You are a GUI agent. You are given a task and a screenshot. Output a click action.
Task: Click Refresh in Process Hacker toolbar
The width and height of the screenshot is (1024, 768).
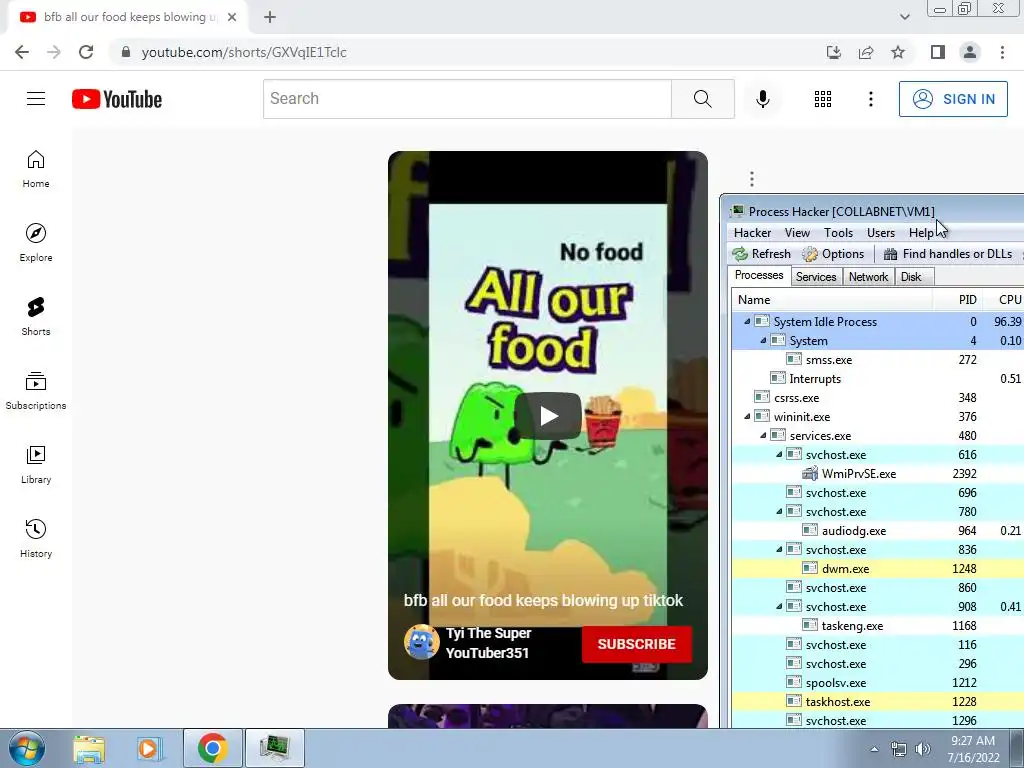click(761, 254)
